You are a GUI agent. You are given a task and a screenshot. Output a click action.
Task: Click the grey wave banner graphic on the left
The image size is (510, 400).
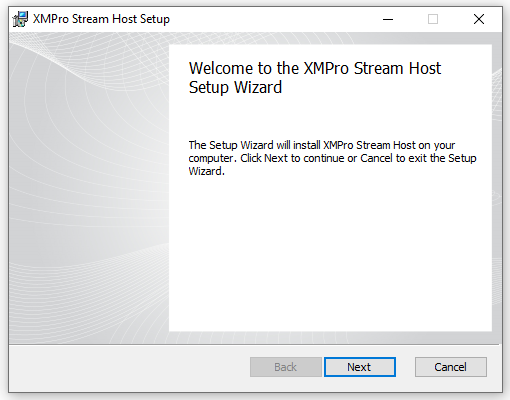(89, 187)
